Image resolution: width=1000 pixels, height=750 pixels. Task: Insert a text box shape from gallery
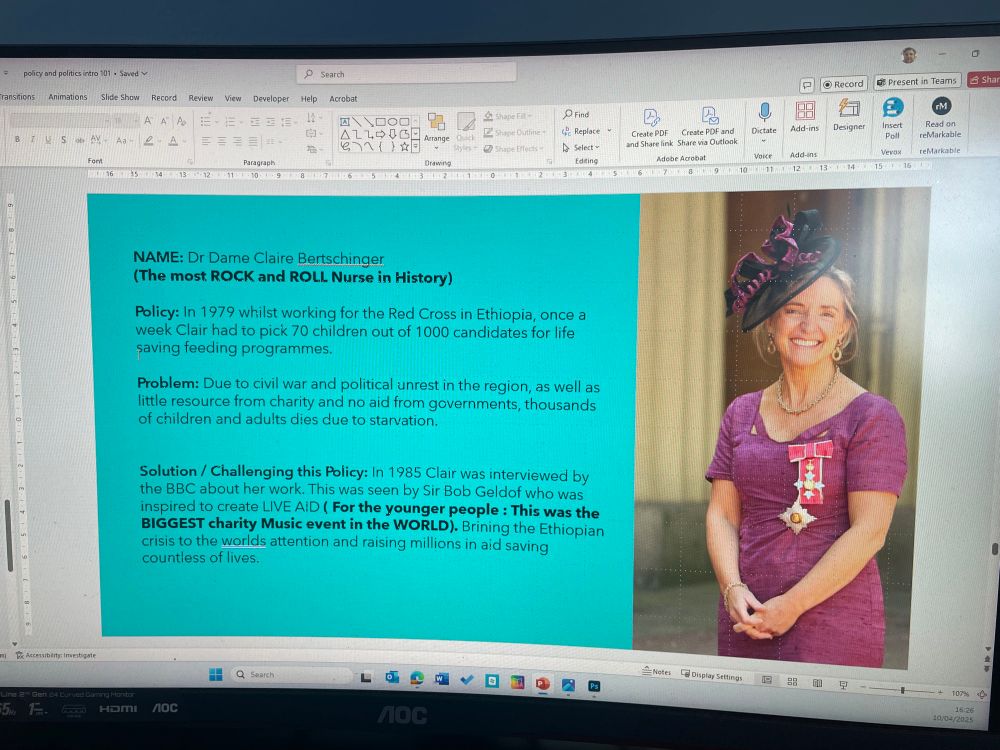click(345, 121)
